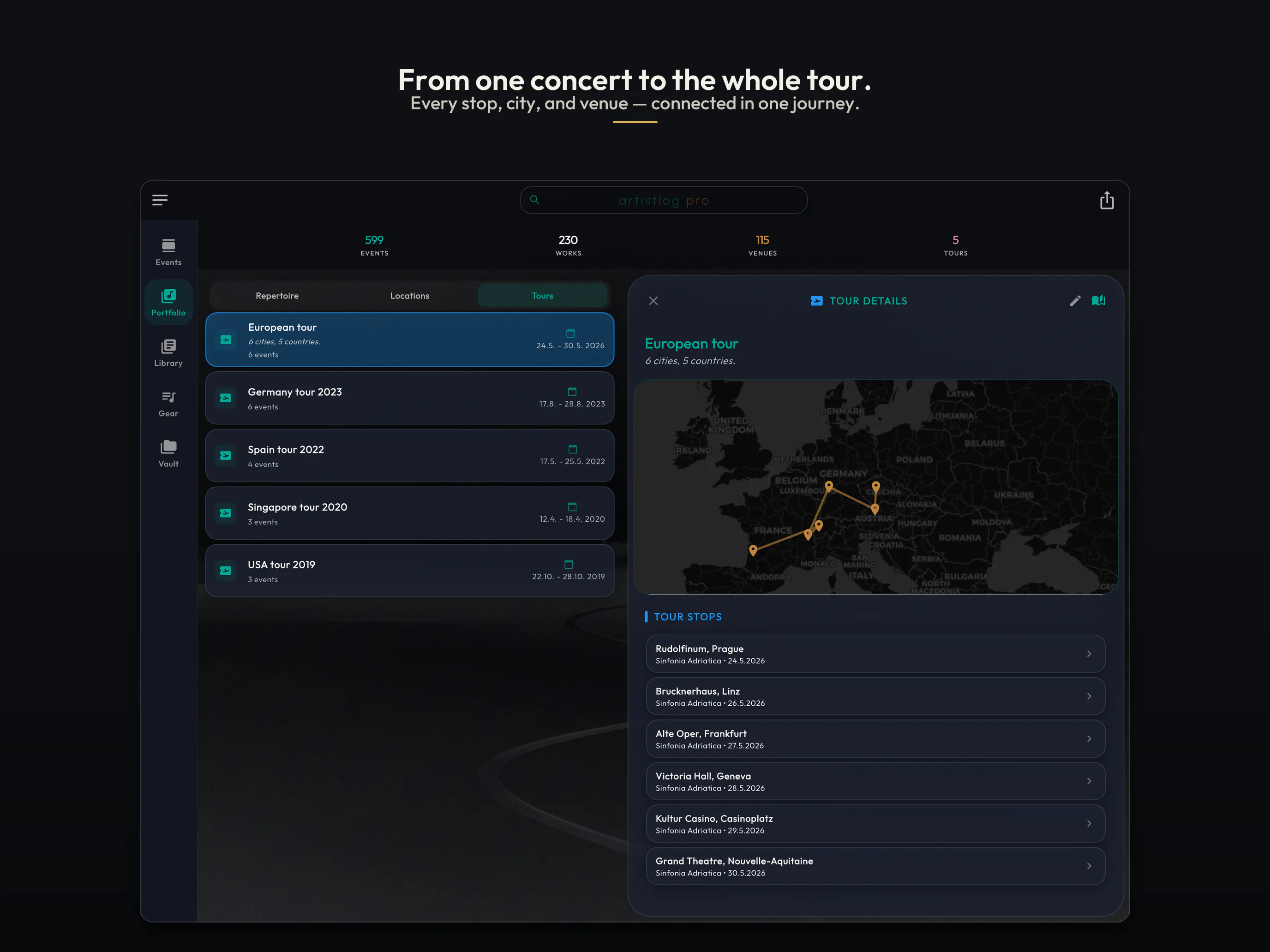1270x952 pixels.
Task: Click the calendar icon on Singapore tour 2020
Action: coord(572,507)
